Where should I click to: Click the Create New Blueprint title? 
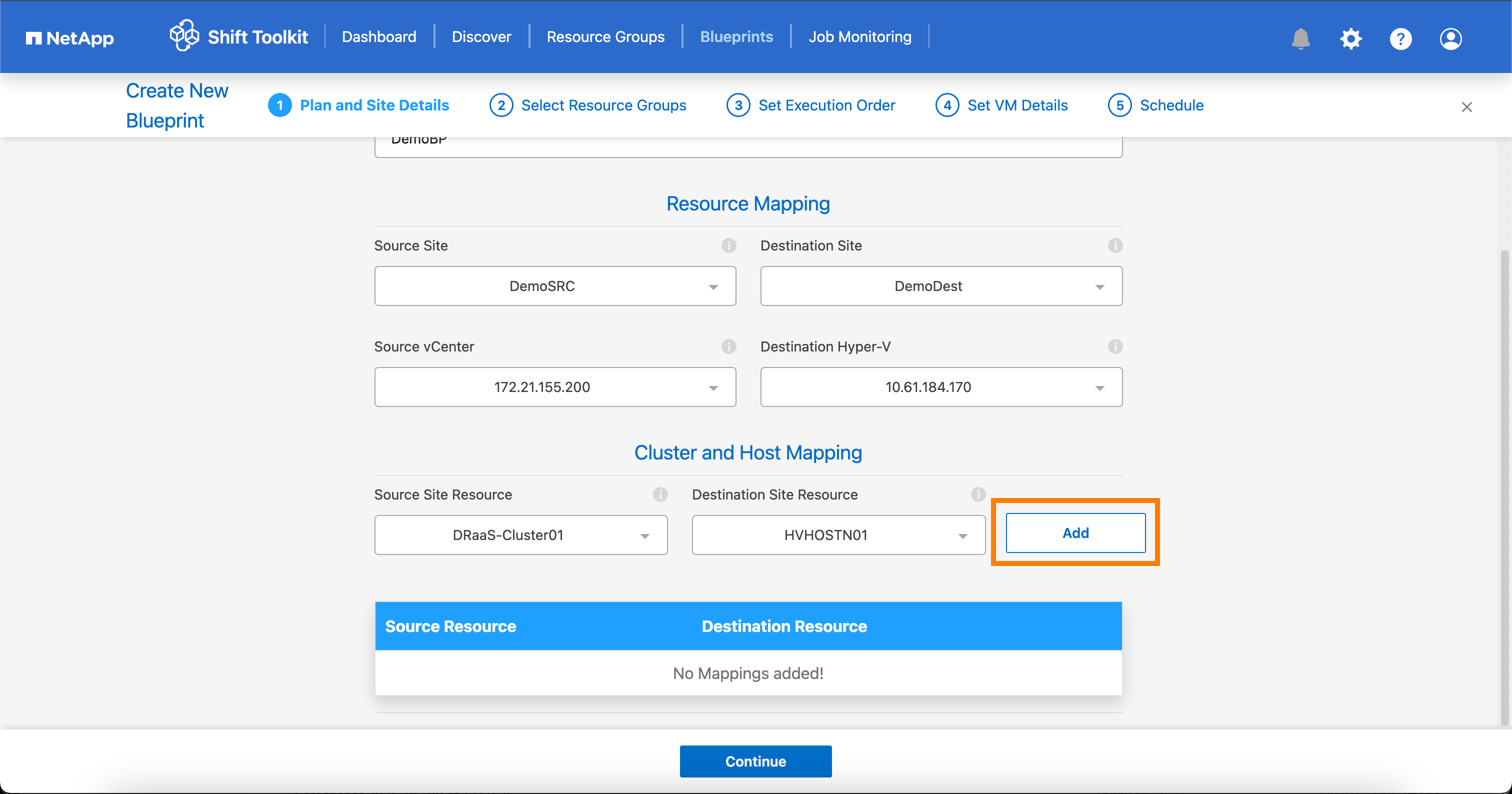click(x=176, y=105)
